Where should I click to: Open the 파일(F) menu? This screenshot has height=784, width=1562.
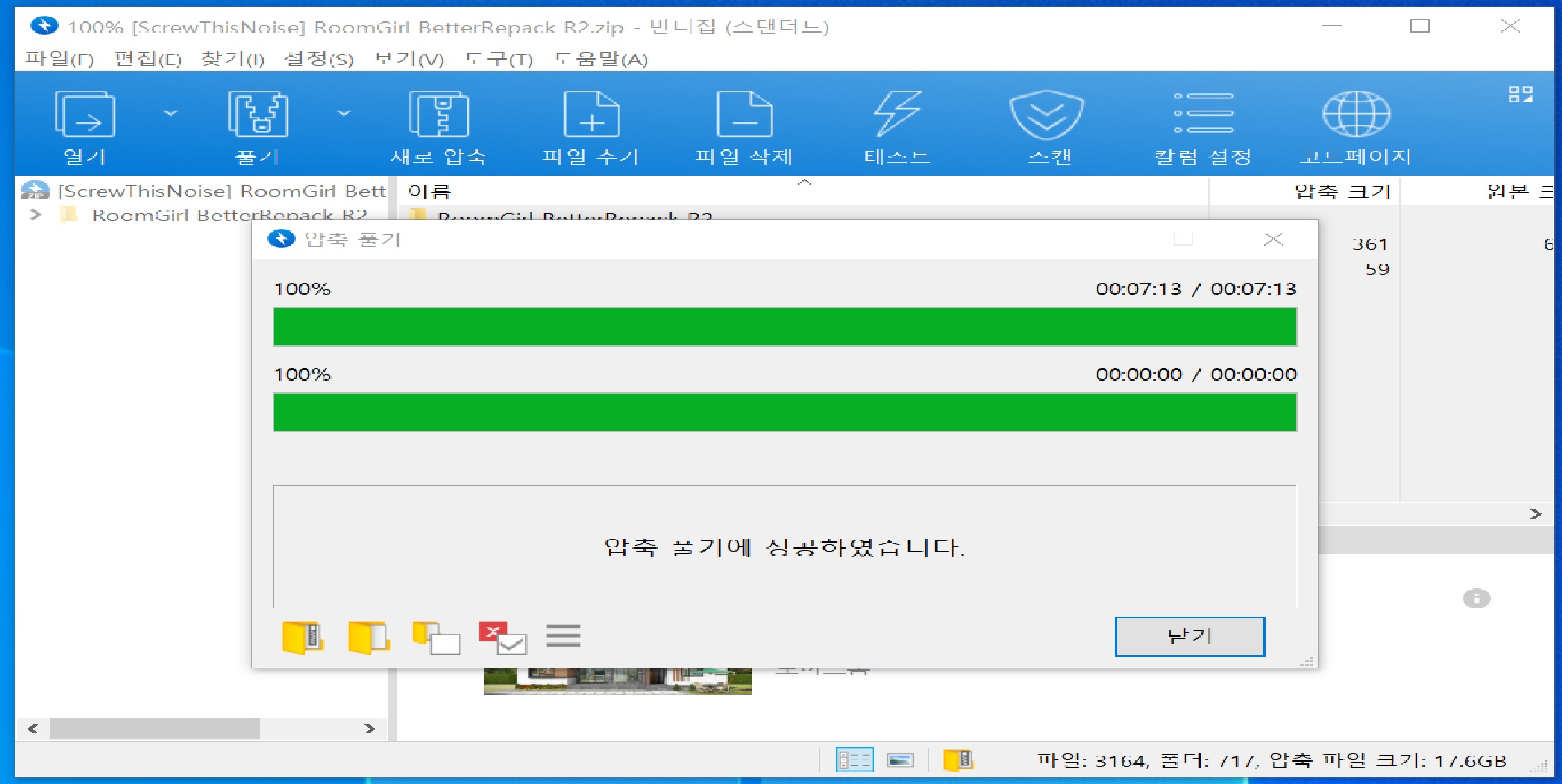coord(60,59)
